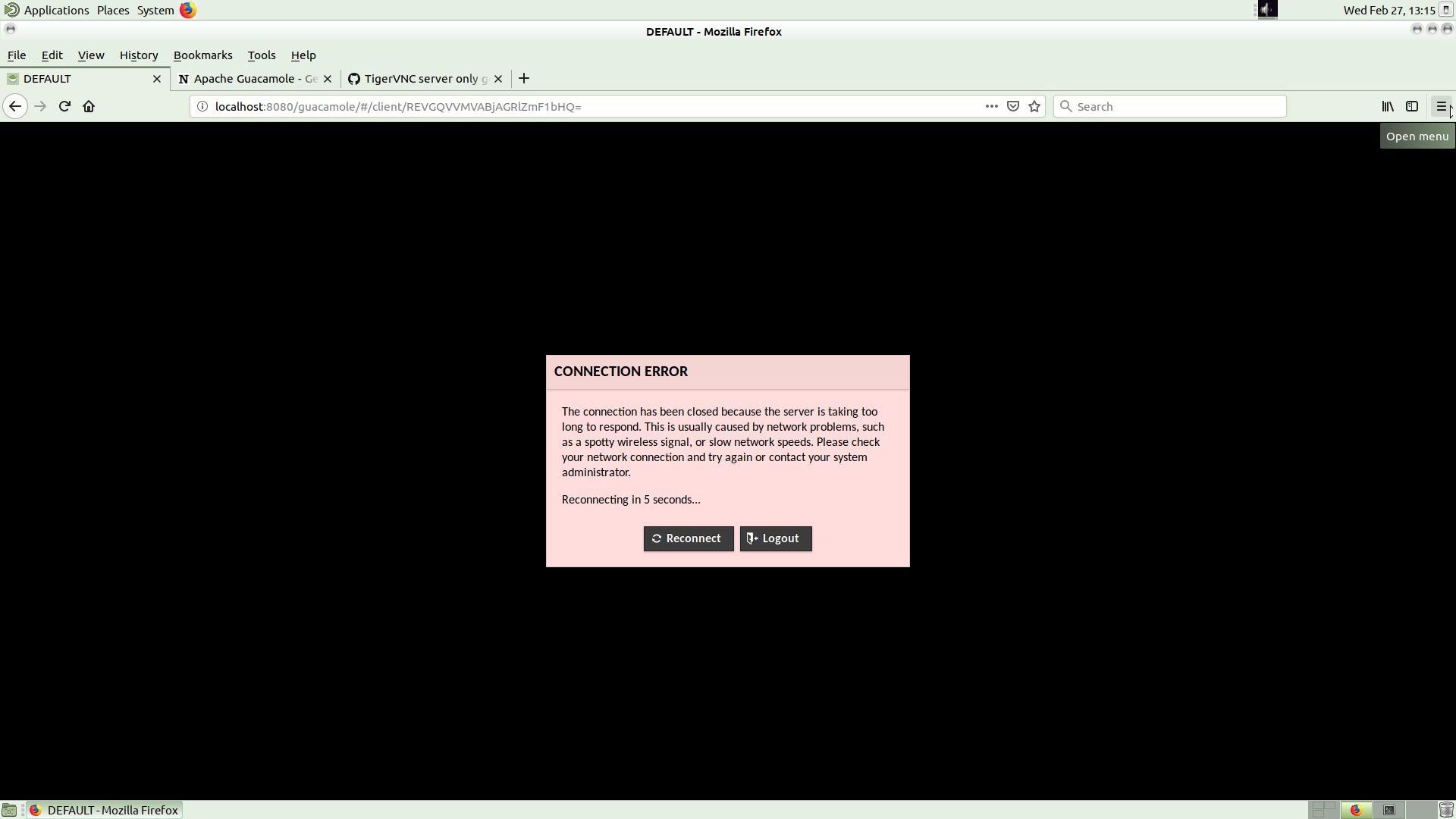Switch to TigerVNC server tab
The width and height of the screenshot is (1456, 819).
tap(419, 79)
